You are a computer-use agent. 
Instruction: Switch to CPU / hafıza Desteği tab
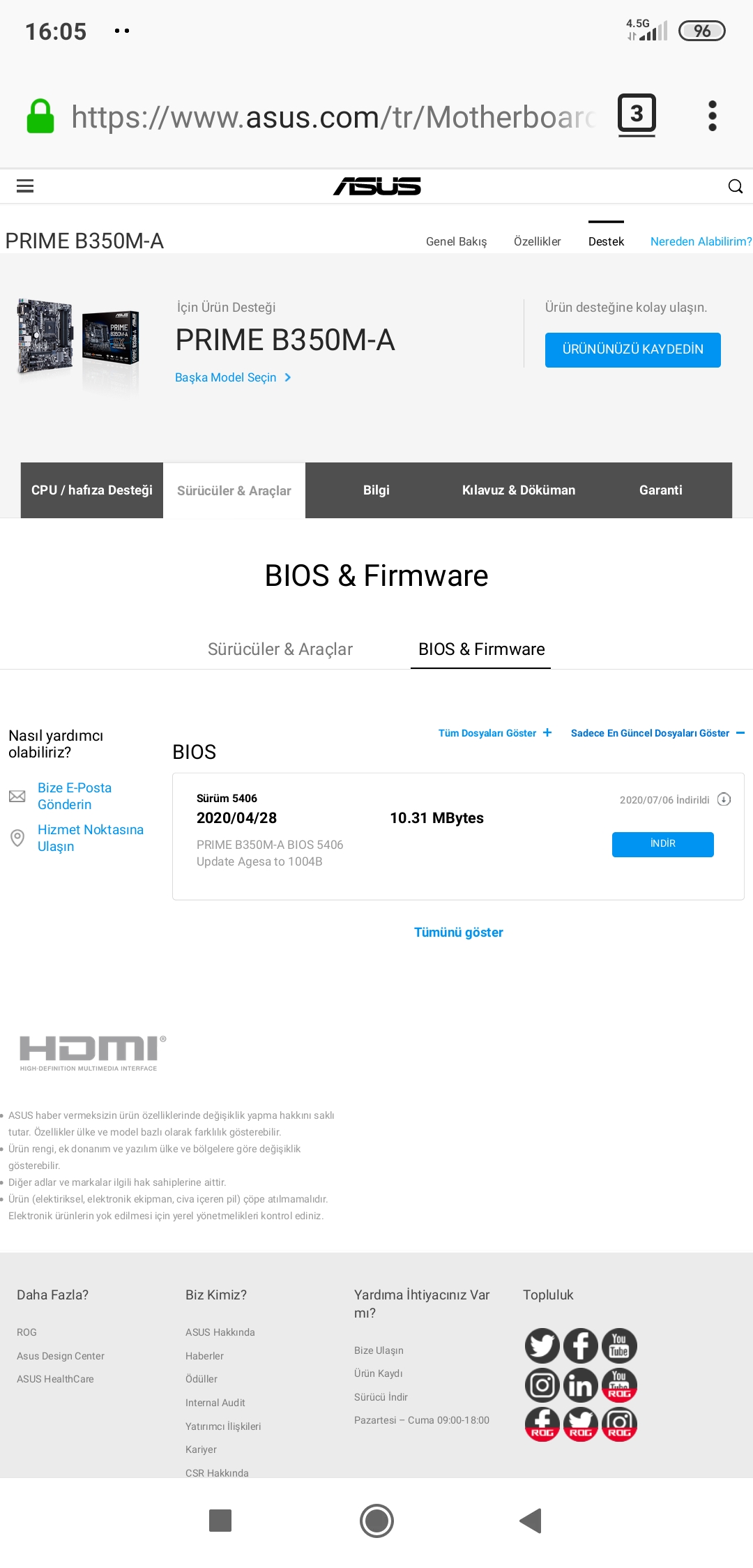pos(92,490)
